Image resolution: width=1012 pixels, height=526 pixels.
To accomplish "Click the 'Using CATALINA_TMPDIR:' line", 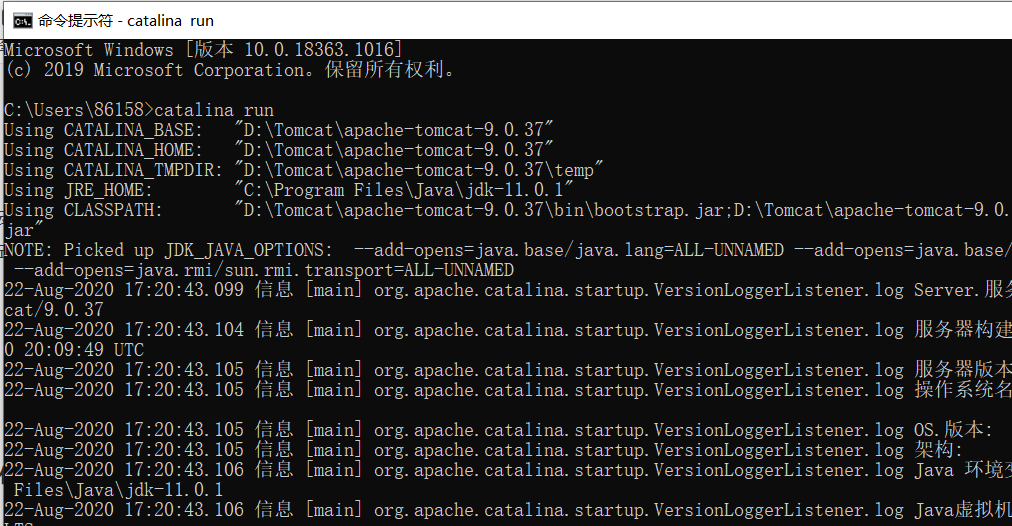I will pos(304,170).
